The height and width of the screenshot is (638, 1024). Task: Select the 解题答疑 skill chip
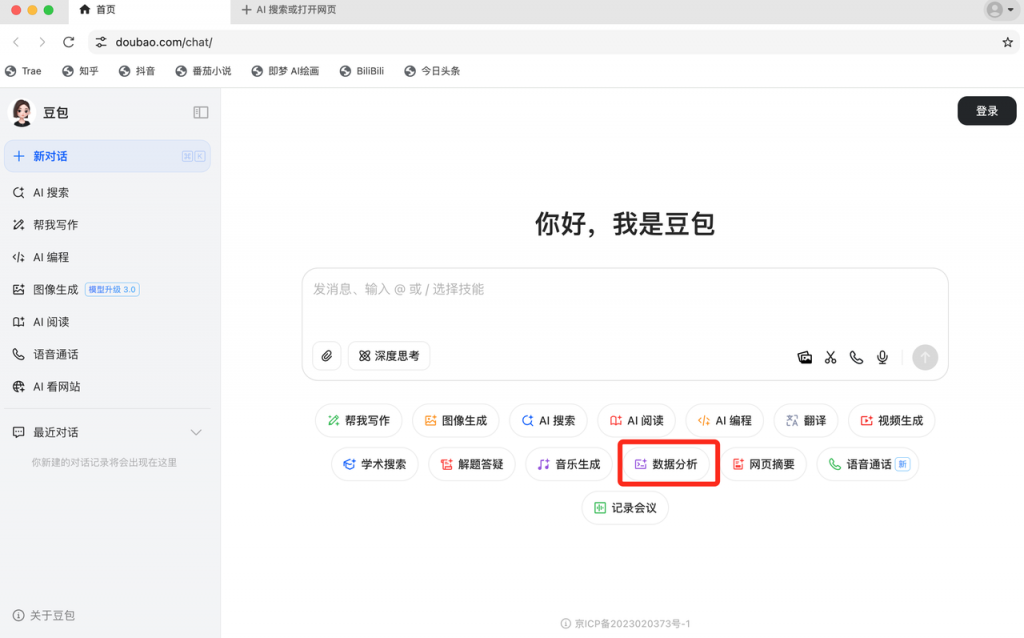pyautogui.click(x=472, y=464)
